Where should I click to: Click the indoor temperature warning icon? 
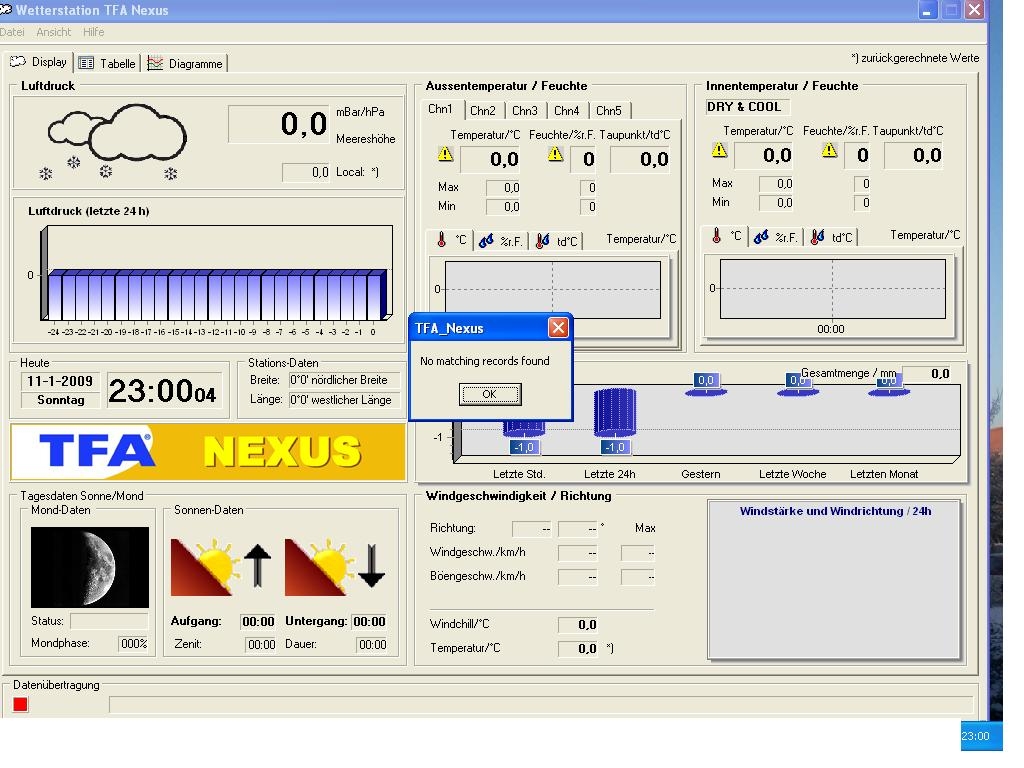click(x=719, y=150)
